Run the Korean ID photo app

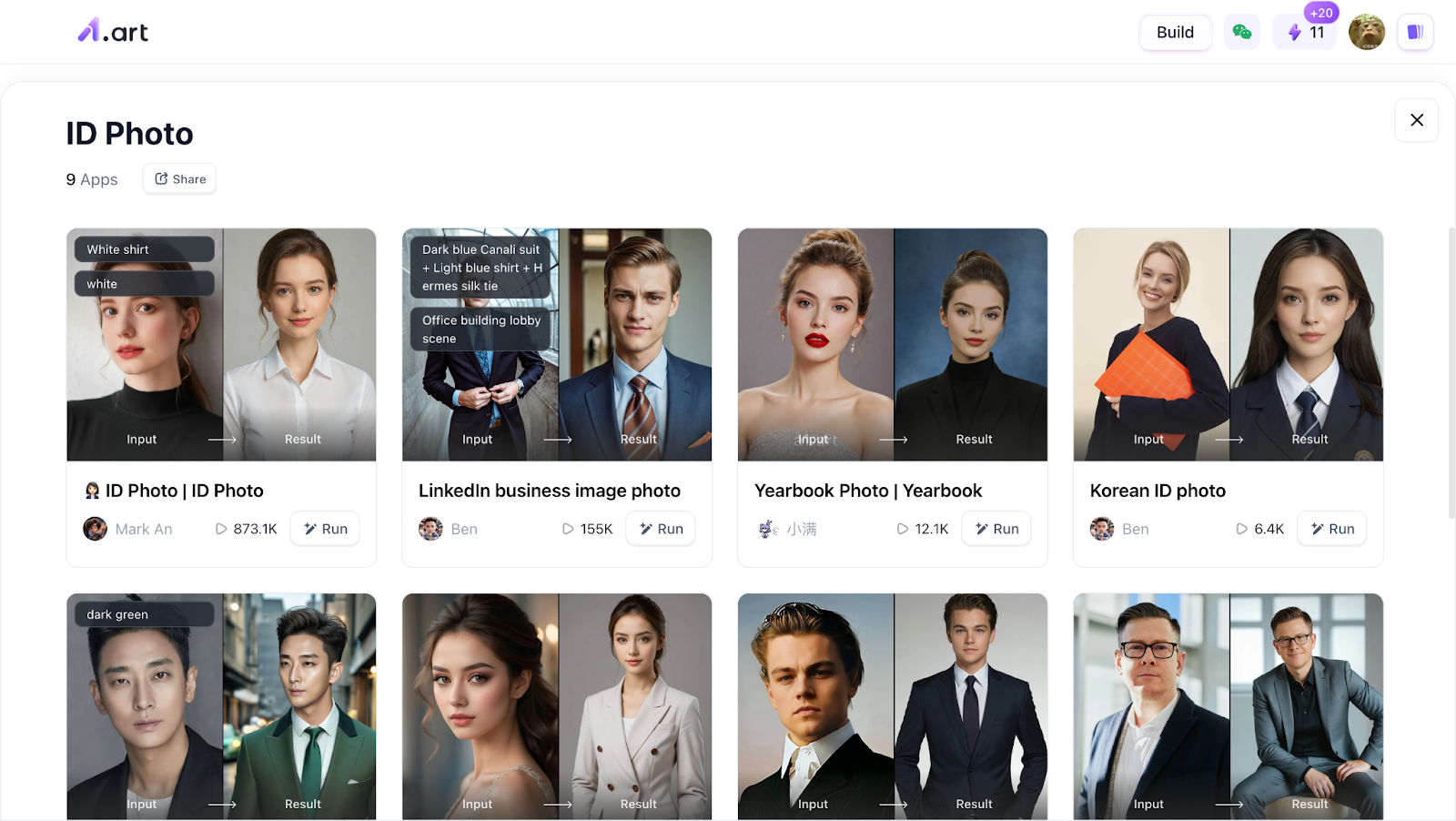point(1332,529)
